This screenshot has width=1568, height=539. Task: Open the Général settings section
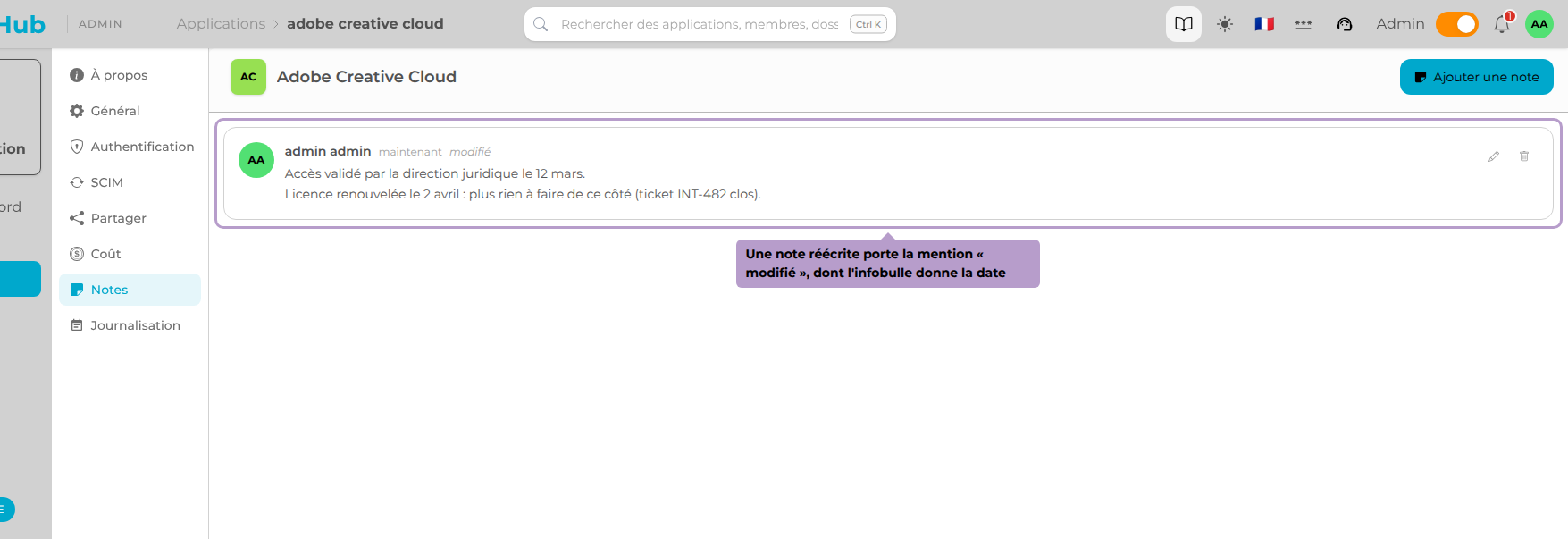point(130,111)
